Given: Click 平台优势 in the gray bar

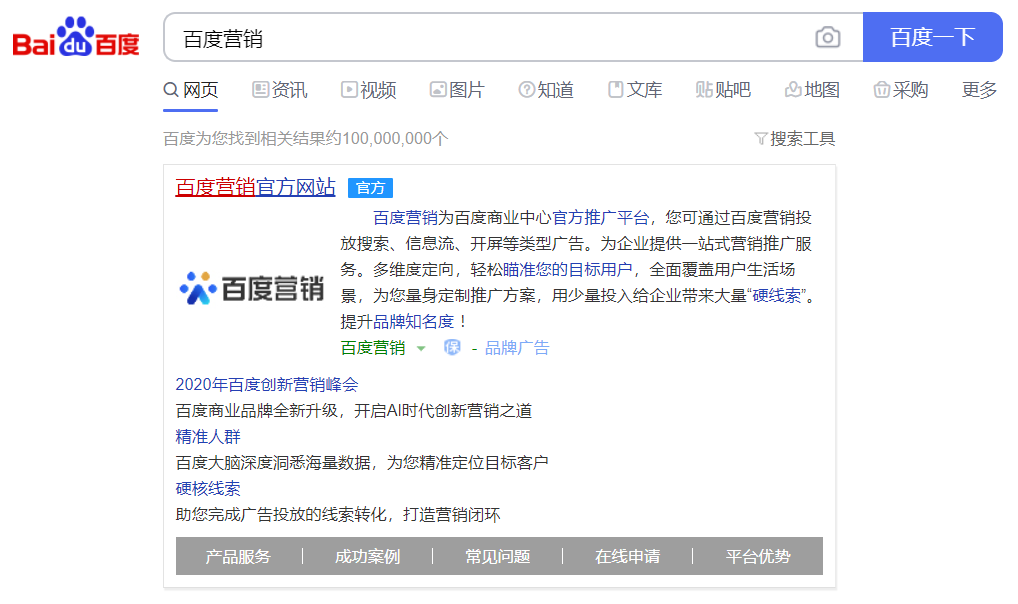Looking at the screenshot, I should (758, 557).
